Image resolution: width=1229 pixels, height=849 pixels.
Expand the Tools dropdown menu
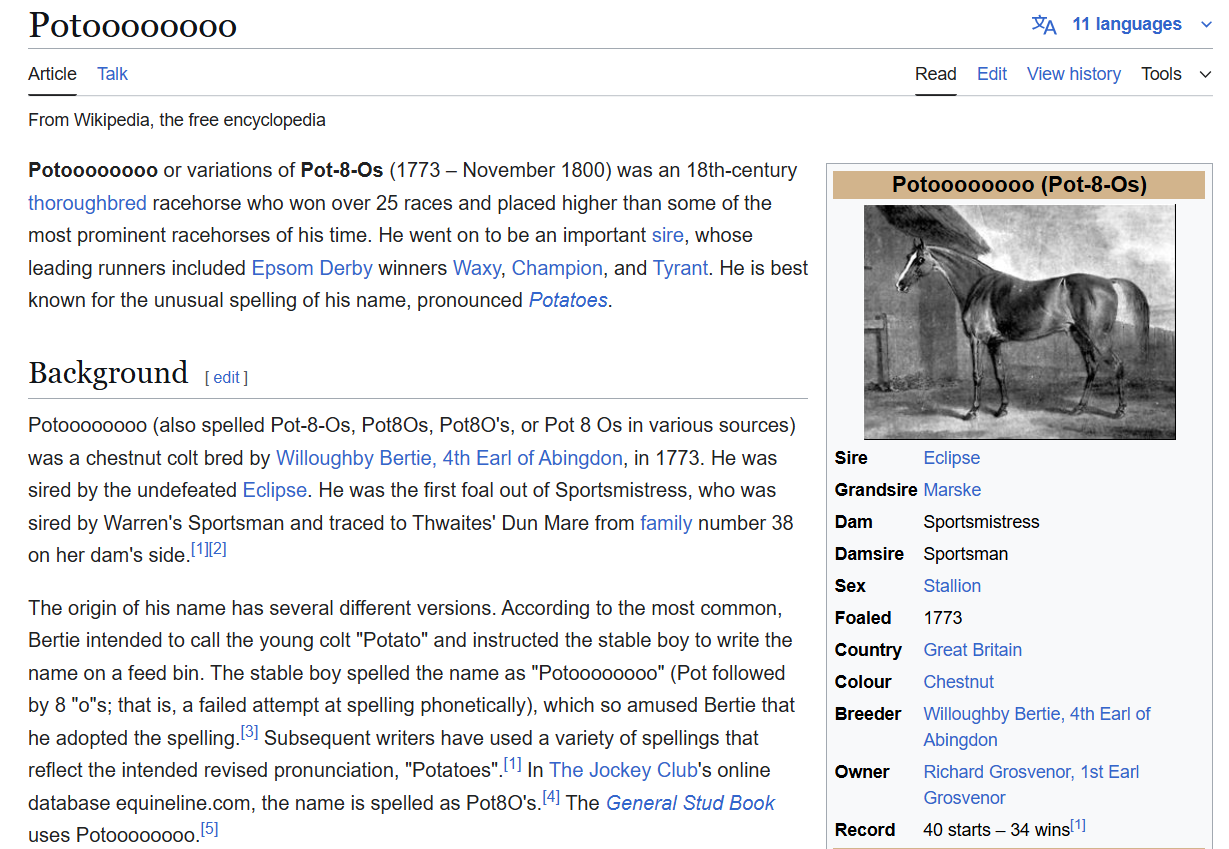coord(1176,74)
